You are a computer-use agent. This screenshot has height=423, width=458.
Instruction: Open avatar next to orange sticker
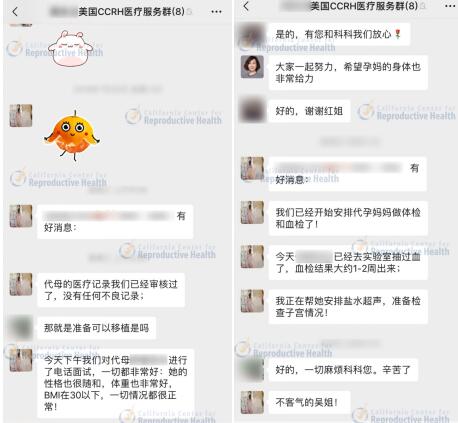pos(21,116)
